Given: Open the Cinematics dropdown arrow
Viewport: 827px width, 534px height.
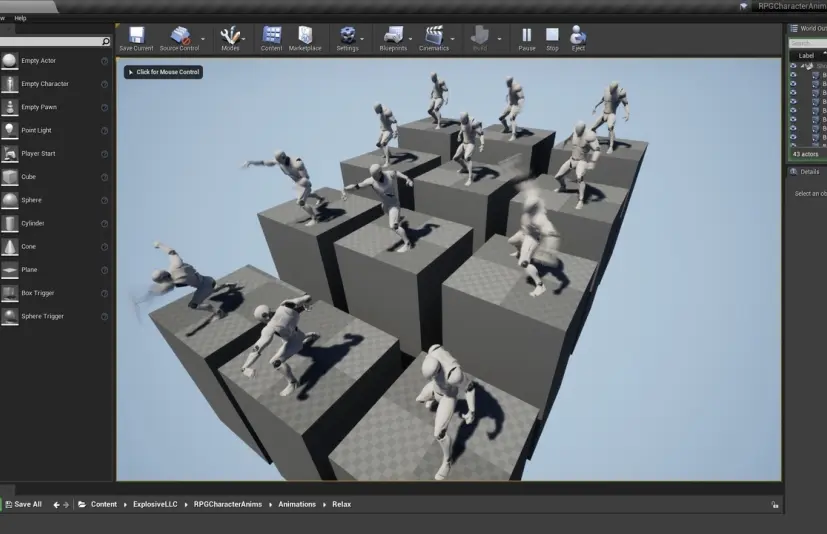Looking at the screenshot, I should (453, 39).
